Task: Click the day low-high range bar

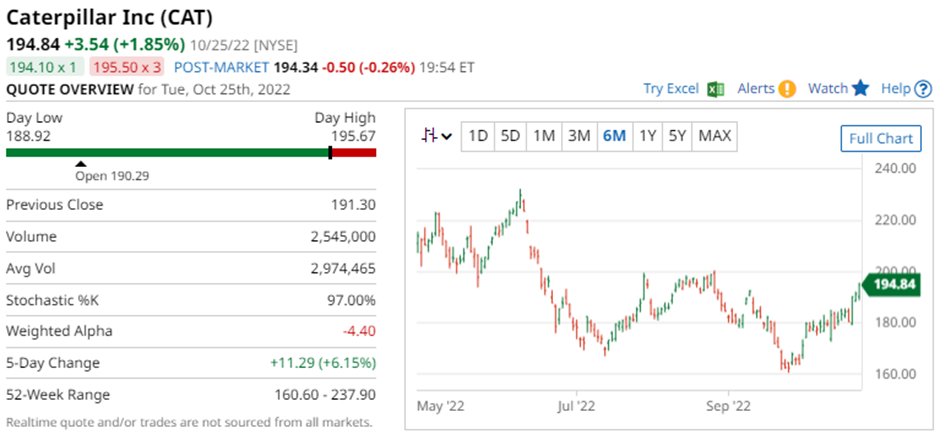Action: [191, 152]
